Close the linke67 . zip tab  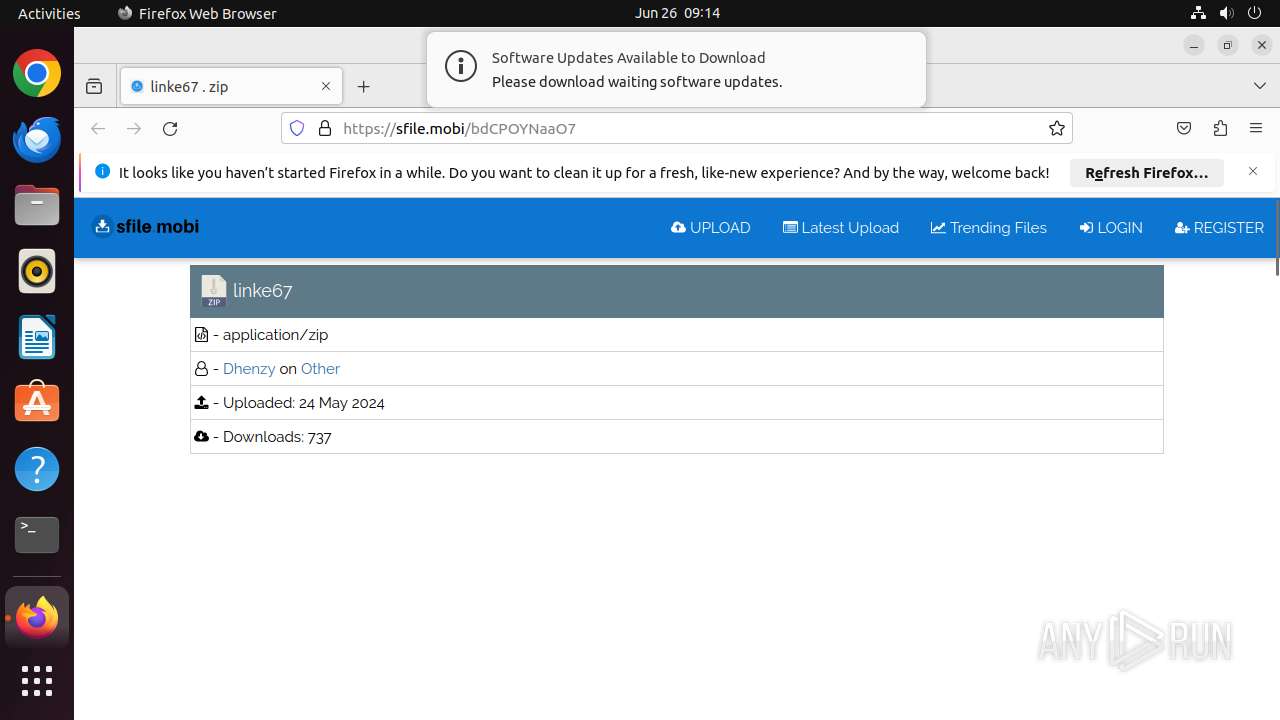[x=326, y=87]
